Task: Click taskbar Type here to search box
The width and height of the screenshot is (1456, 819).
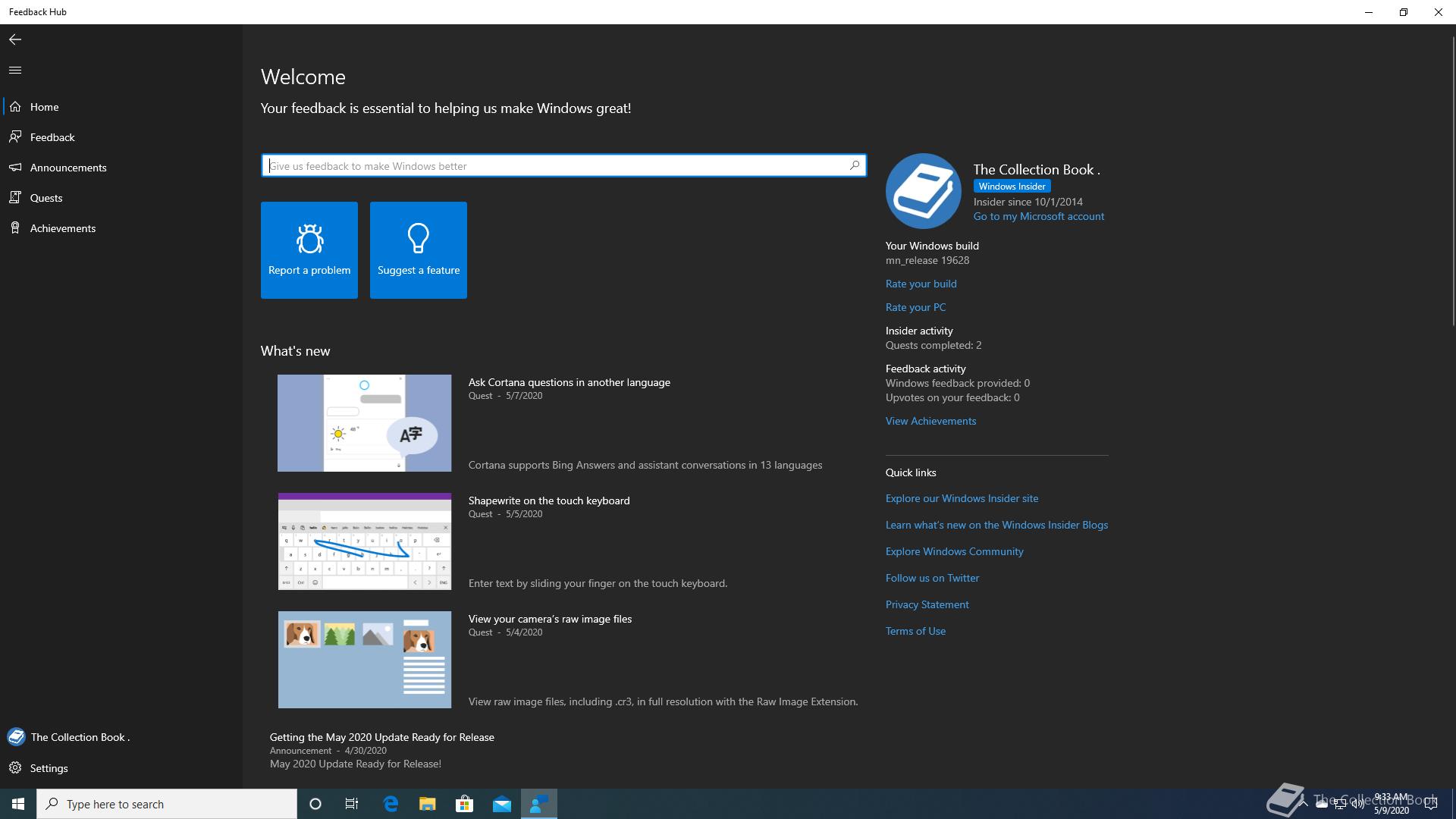Action: pos(167,804)
